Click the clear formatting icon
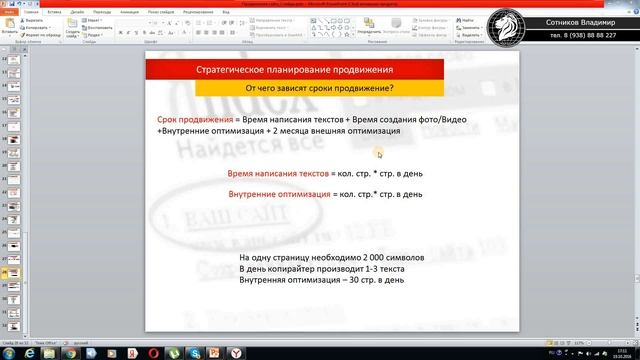Screen dimensions: 640x360 (187, 23)
